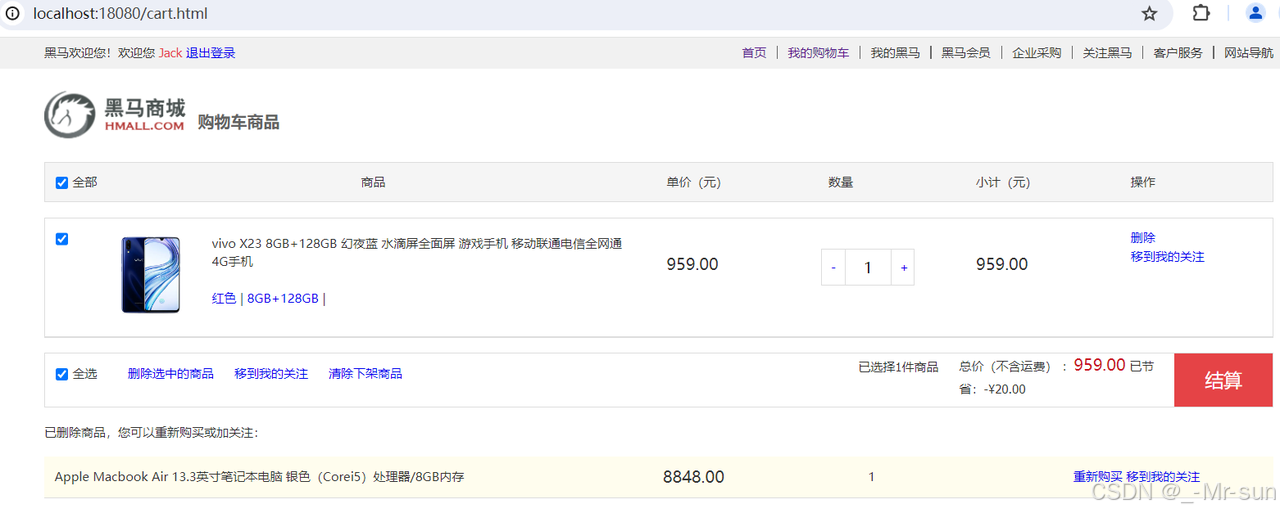This screenshot has height=513, width=1280.
Task: Click the red total price 959.00
Action: point(1100,366)
